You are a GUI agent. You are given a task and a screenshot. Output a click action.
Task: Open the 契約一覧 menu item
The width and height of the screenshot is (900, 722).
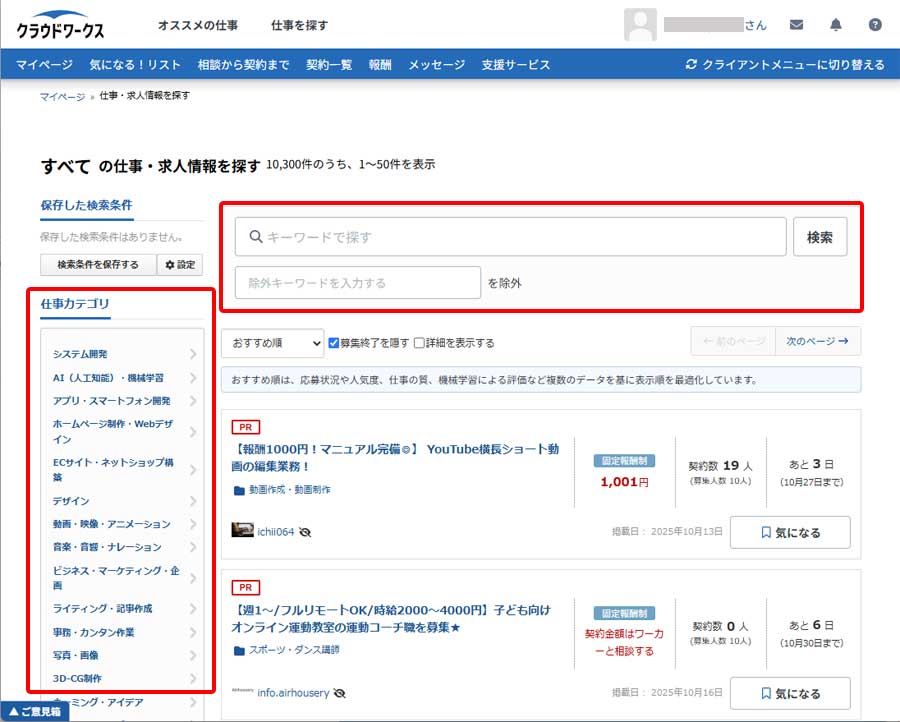point(329,65)
